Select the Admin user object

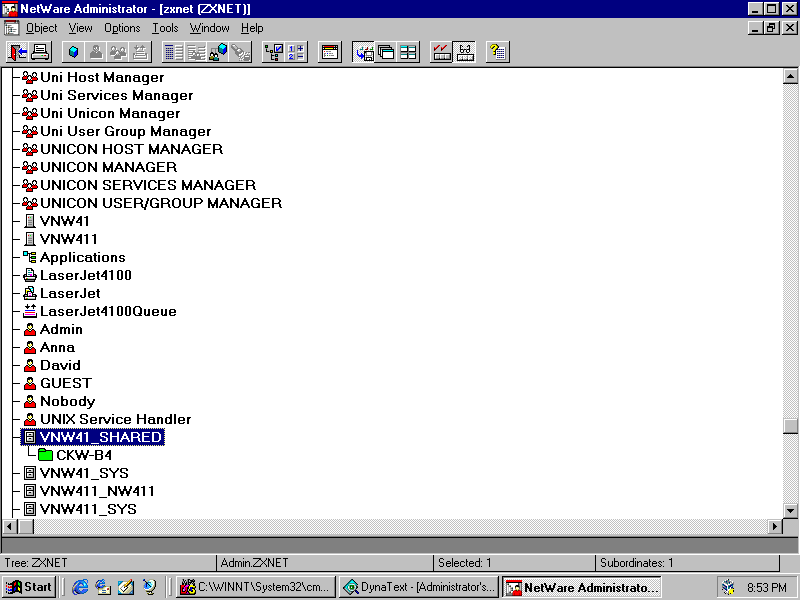pyautogui.click(x=61, y=330)
